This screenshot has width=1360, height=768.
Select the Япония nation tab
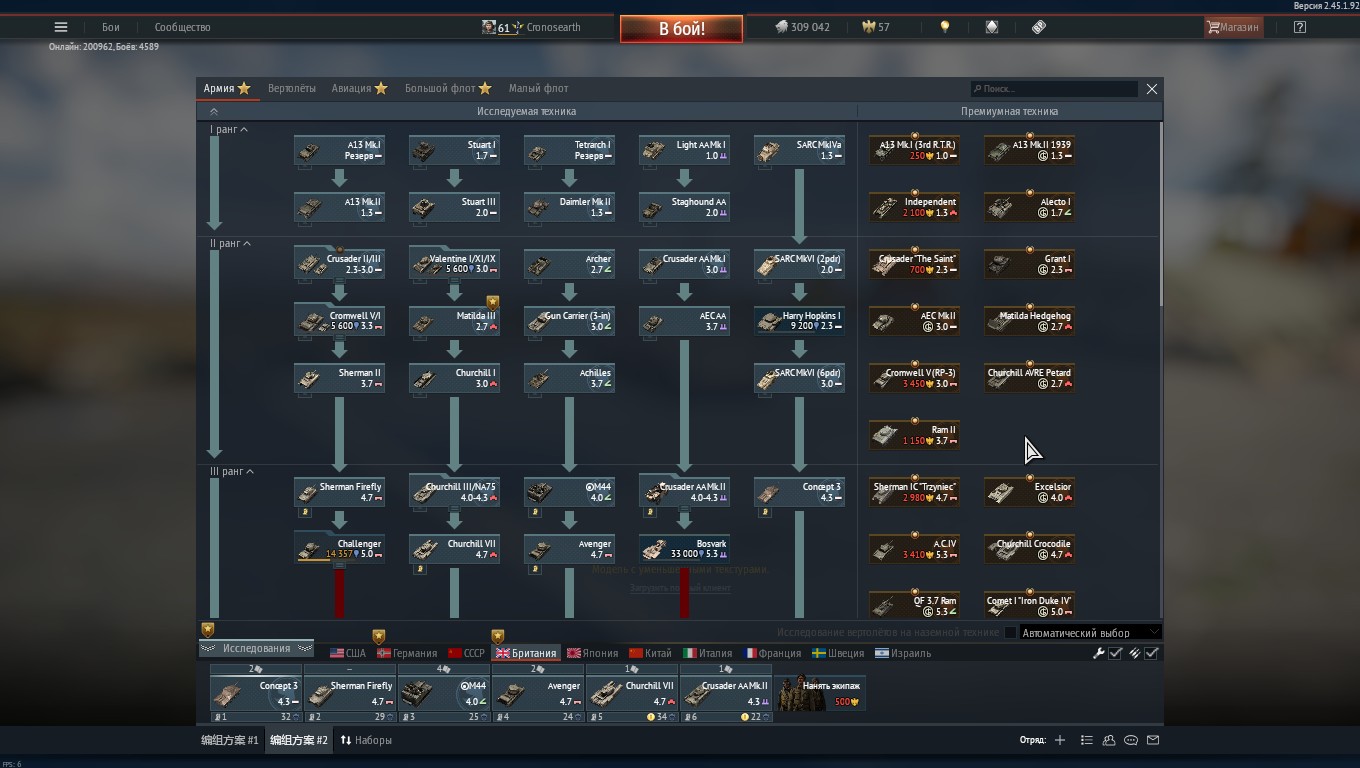click(x=592, y=653)
